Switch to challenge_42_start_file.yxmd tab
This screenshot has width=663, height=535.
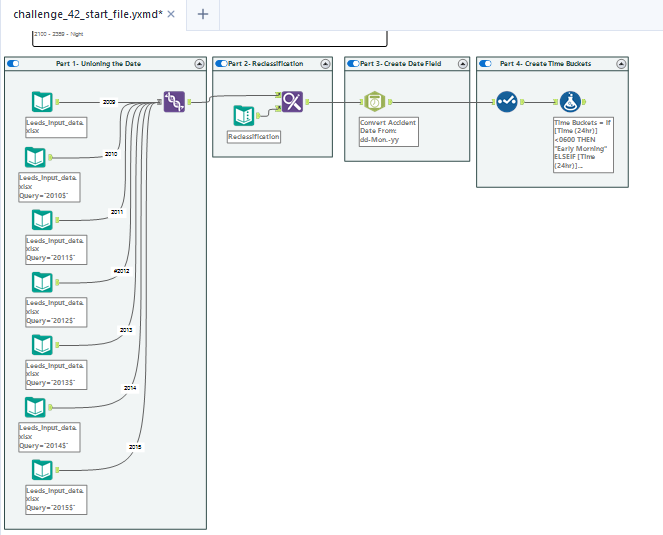[88, 14]
